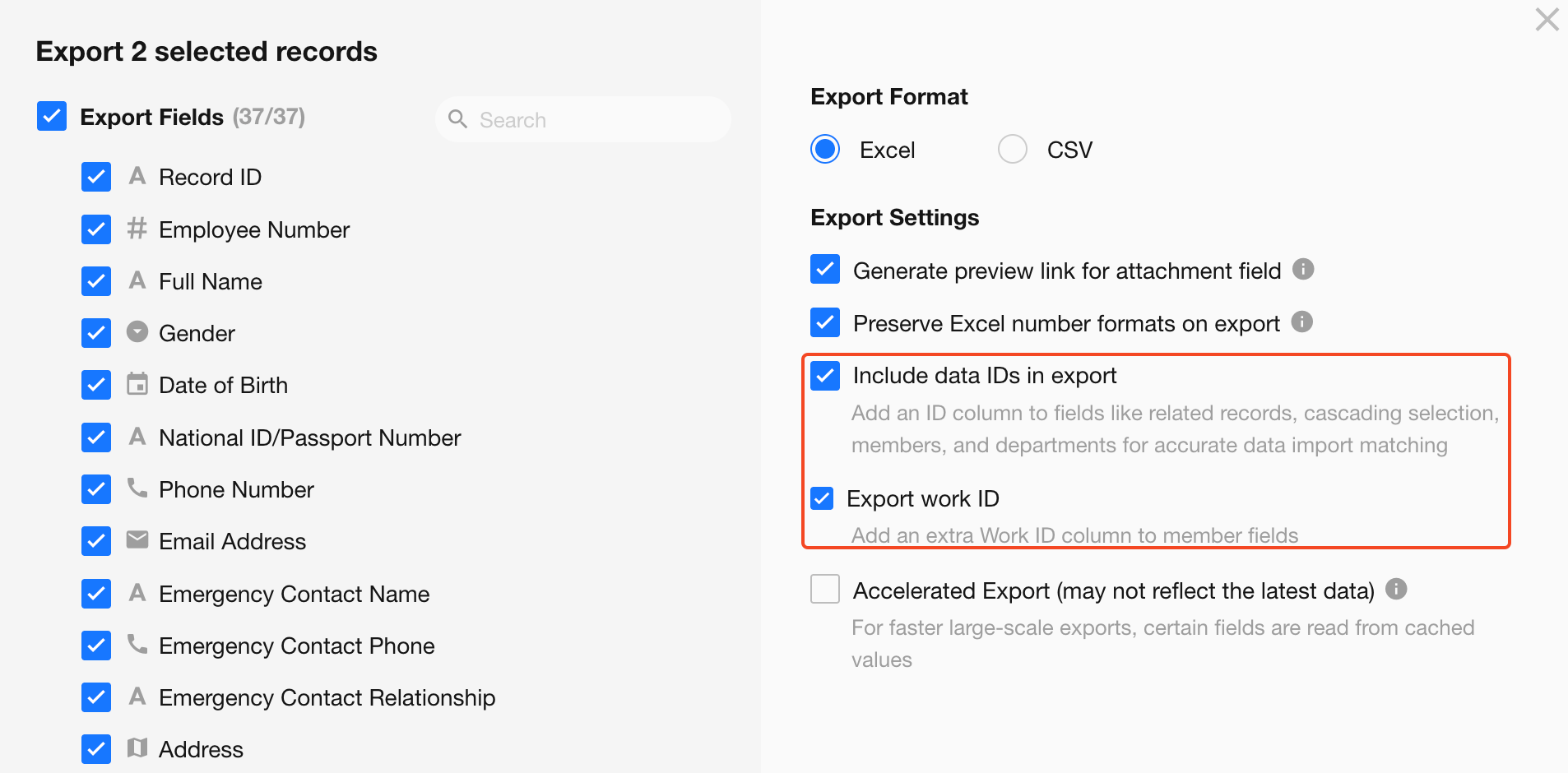Viewport: 1568px width, 773px height.
Task: Click the envelope icon for Email Address
Action: click(137, 539)
